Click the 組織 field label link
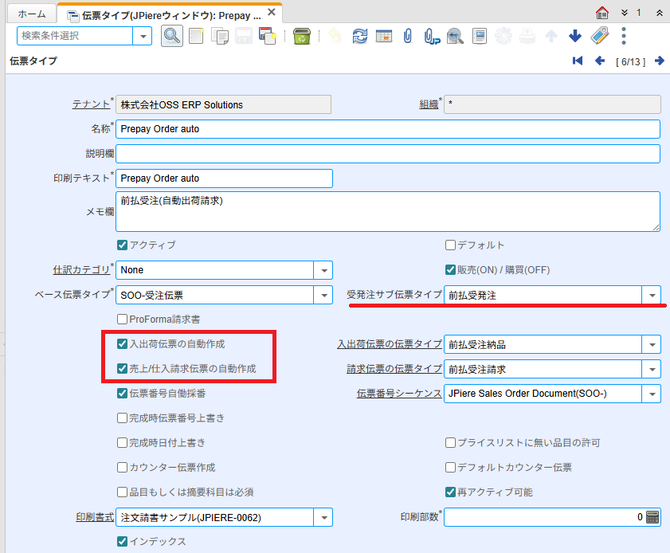Image resolution: width=670 pixels, height=553 pixels. click(x=429, y=104)
